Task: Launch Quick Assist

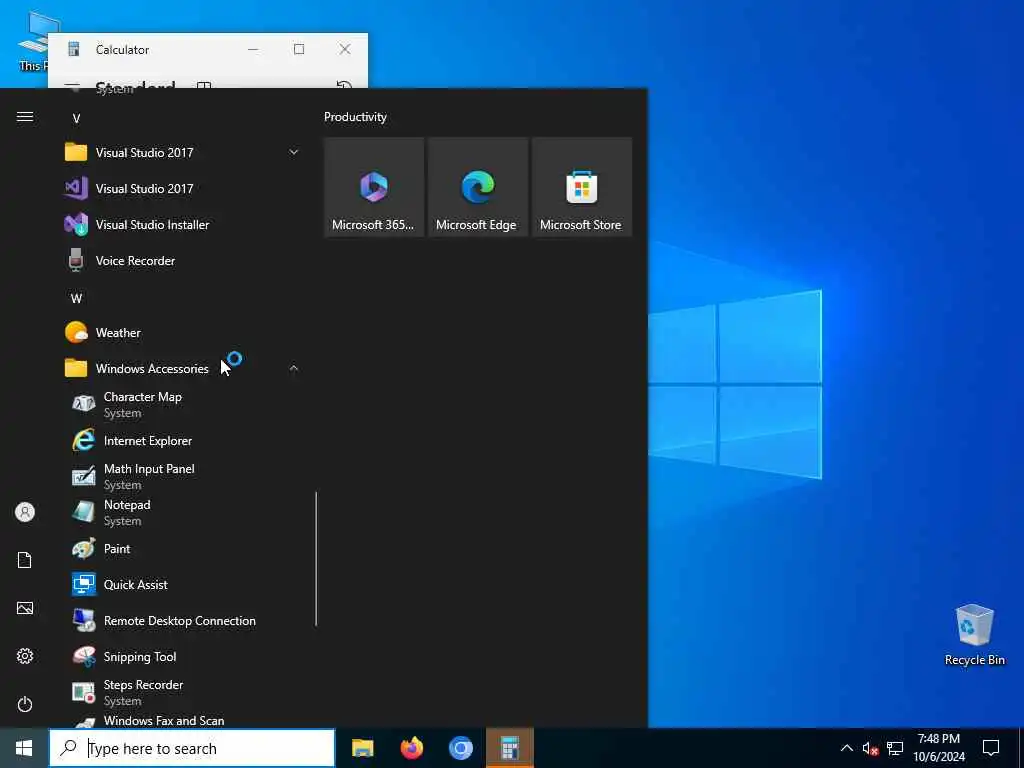Action: (181, 584)
